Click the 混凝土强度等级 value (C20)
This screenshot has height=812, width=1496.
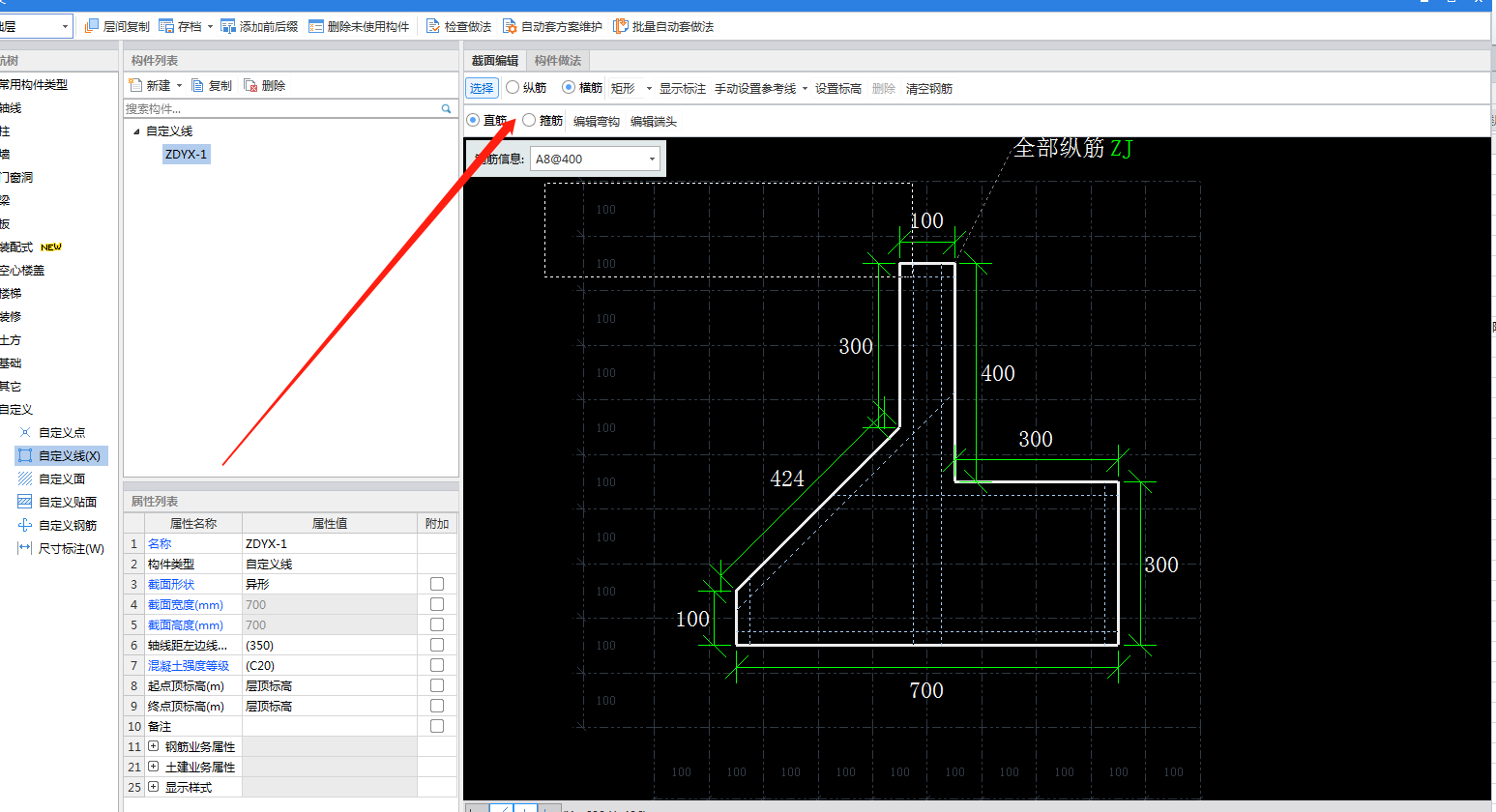[x=330, y=665]
